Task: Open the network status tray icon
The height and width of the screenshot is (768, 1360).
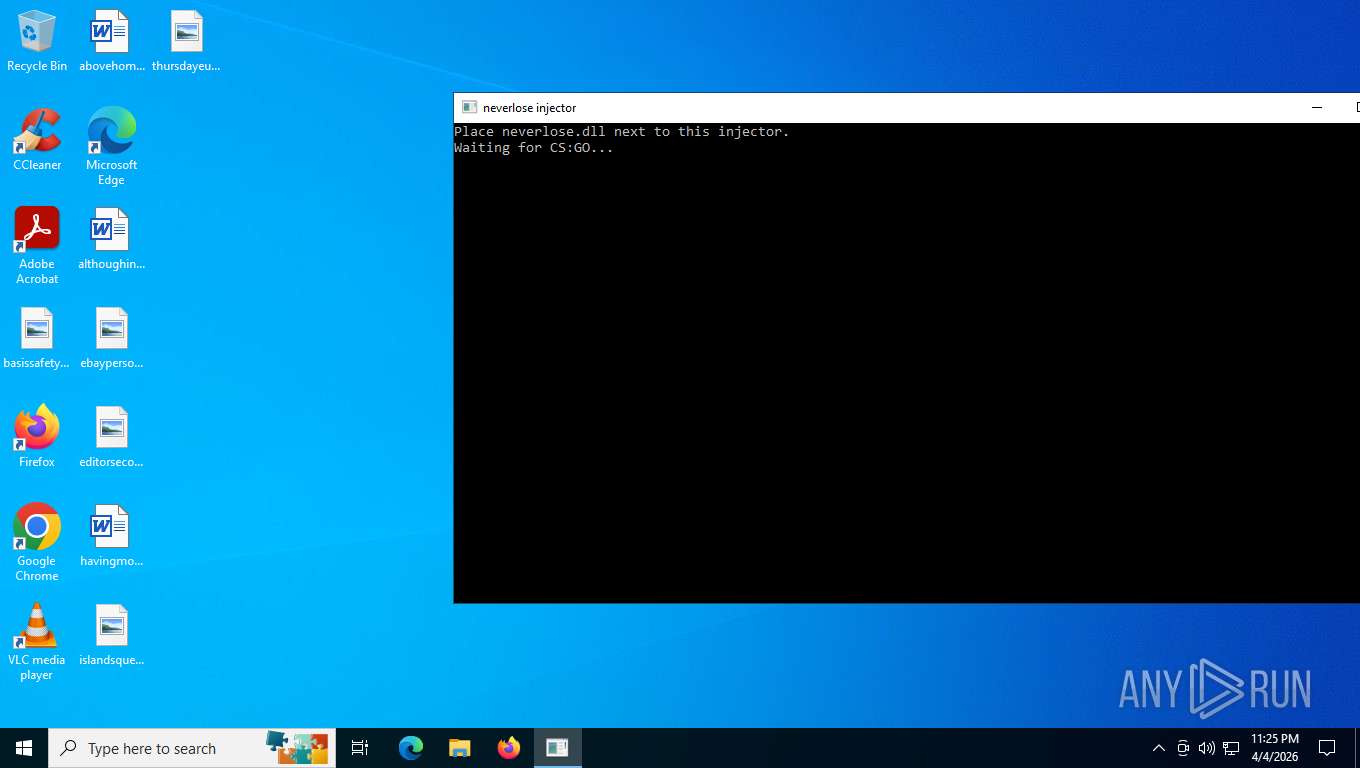Action: [1231, 748]
